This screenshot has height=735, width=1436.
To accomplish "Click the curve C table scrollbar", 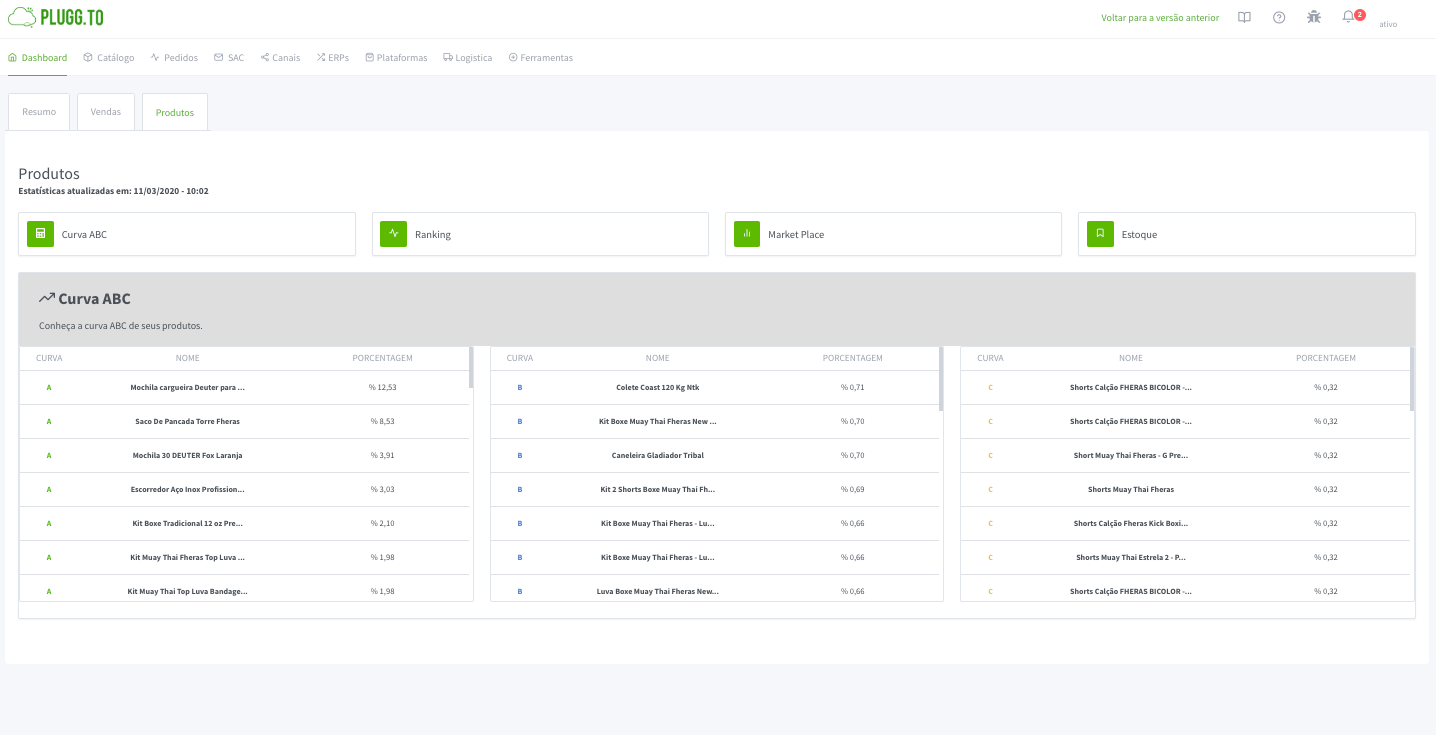I will click(1412, 379).
